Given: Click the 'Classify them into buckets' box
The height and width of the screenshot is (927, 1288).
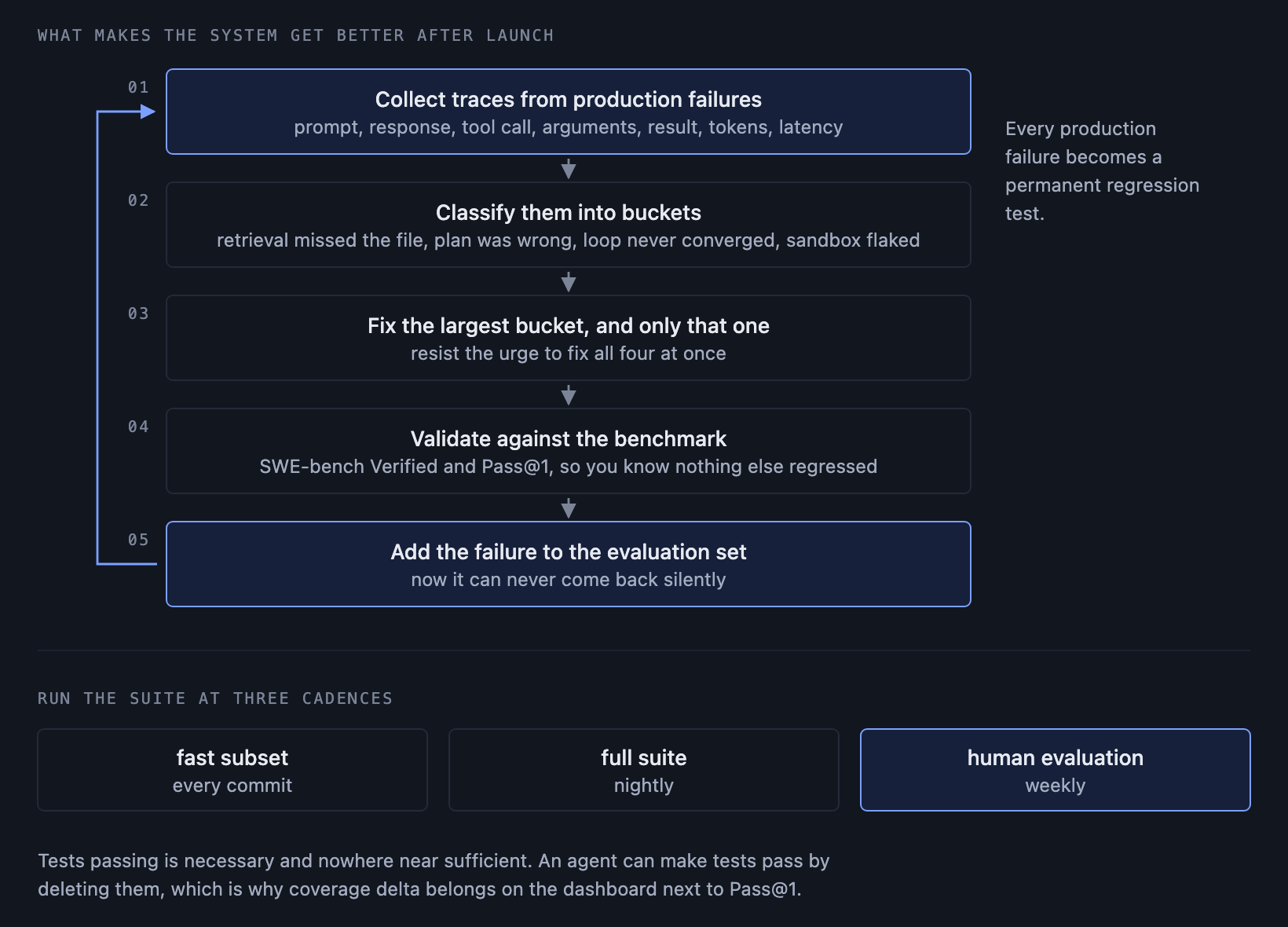Looking at the screenshot, I should (569, 225).
